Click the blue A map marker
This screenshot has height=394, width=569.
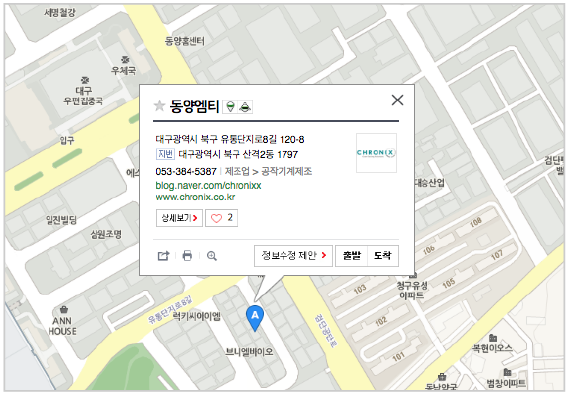255,317
